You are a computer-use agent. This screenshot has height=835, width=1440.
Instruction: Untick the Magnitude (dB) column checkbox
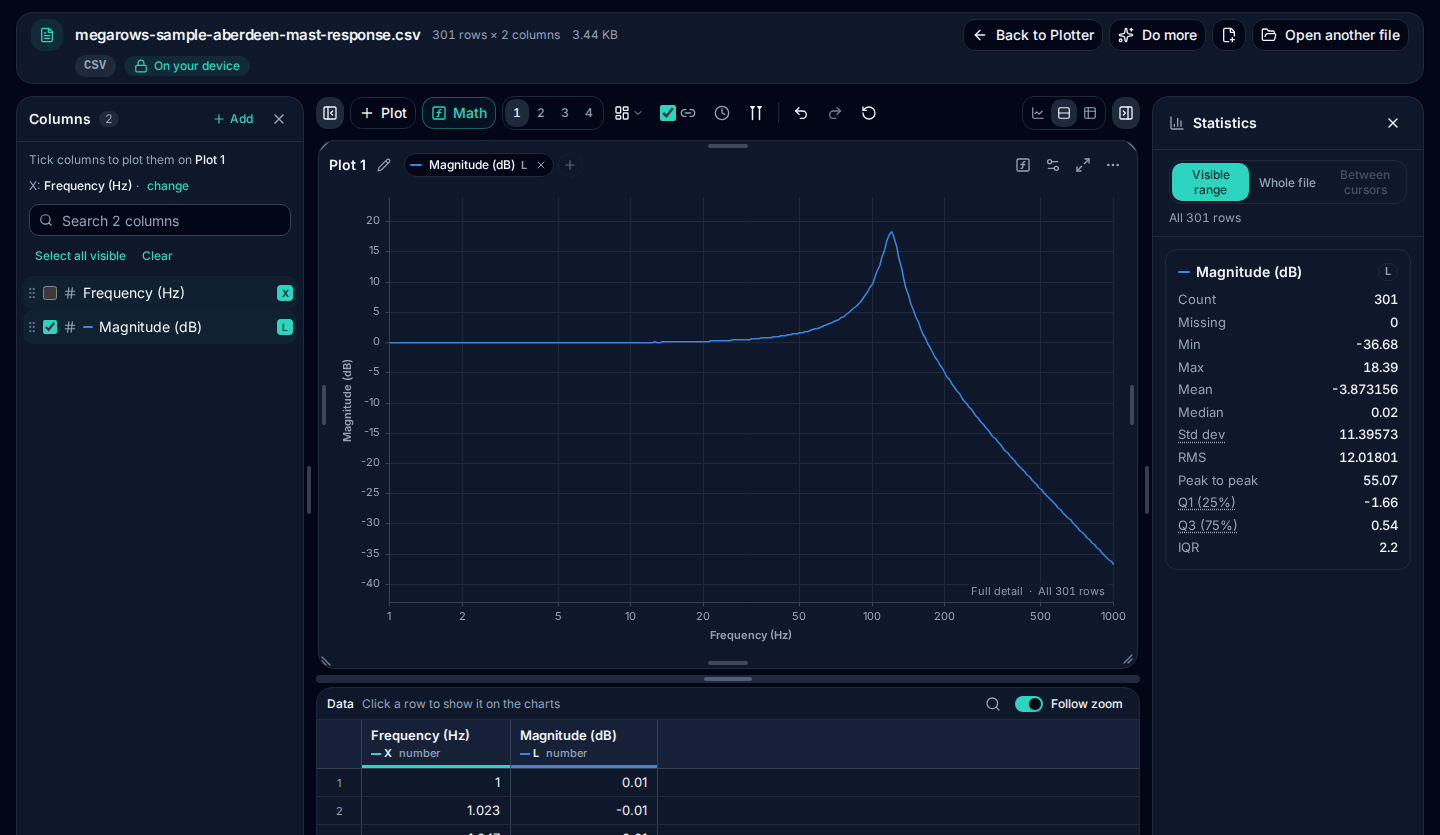point(50,327)
